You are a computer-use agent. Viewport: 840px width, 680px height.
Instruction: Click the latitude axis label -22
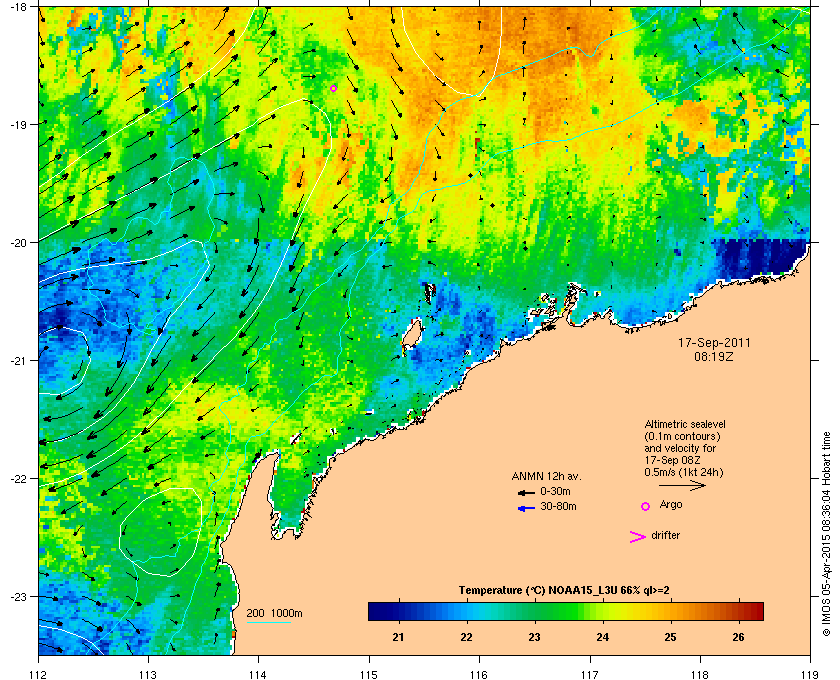pyautogui.click(x=17, y=479)
